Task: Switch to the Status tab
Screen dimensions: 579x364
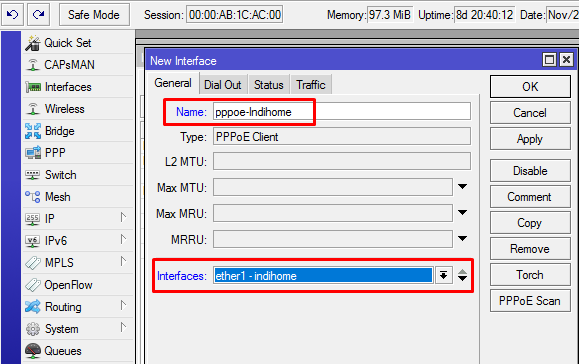Action: pyautogui.click(x=269, y=85)
